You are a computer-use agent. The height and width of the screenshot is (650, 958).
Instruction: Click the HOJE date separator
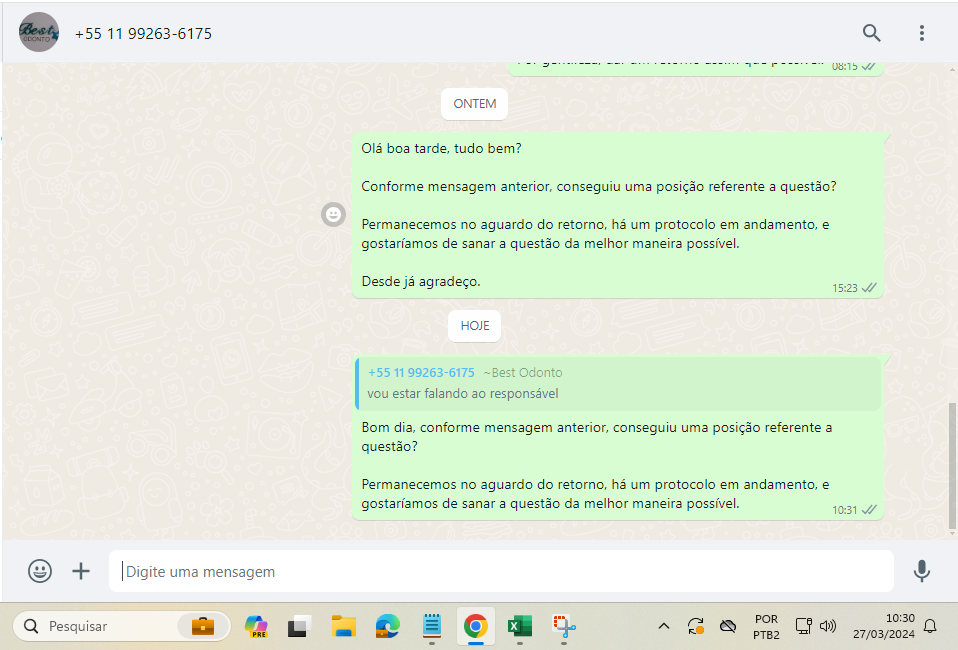(474, 326)
